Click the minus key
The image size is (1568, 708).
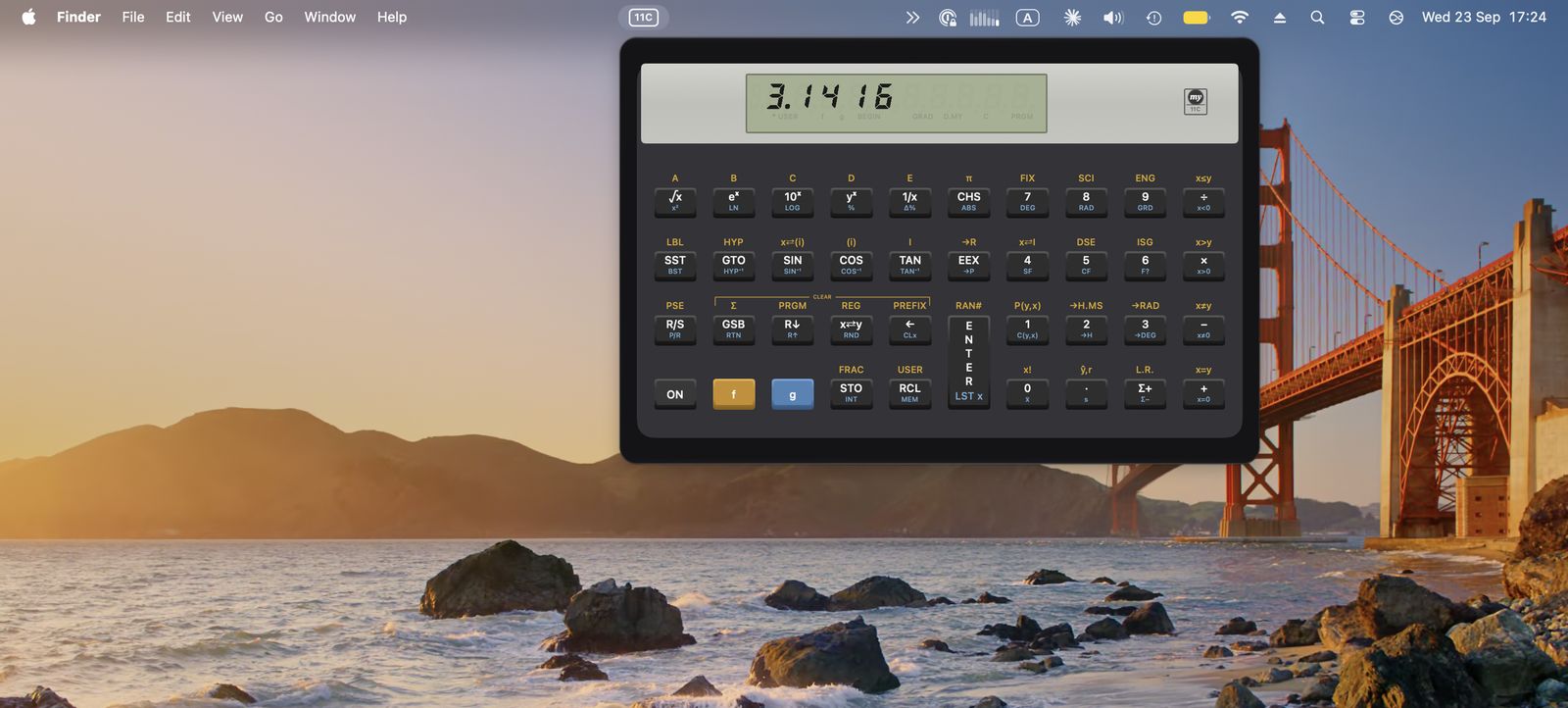tap(1204, 329)
